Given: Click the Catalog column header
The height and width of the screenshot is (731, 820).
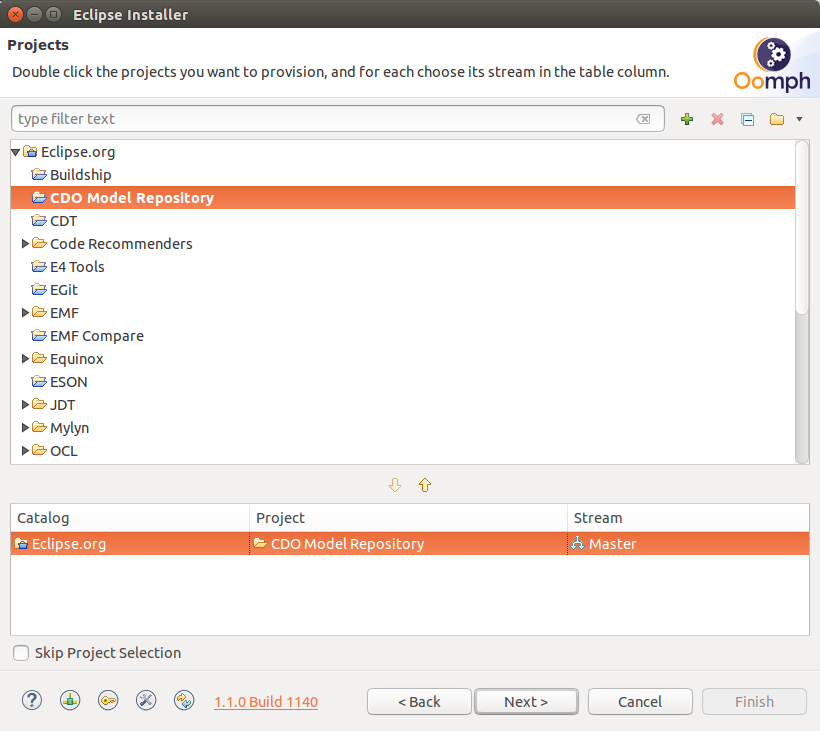Looking at the screenshot, I should [x=130, y=518].
